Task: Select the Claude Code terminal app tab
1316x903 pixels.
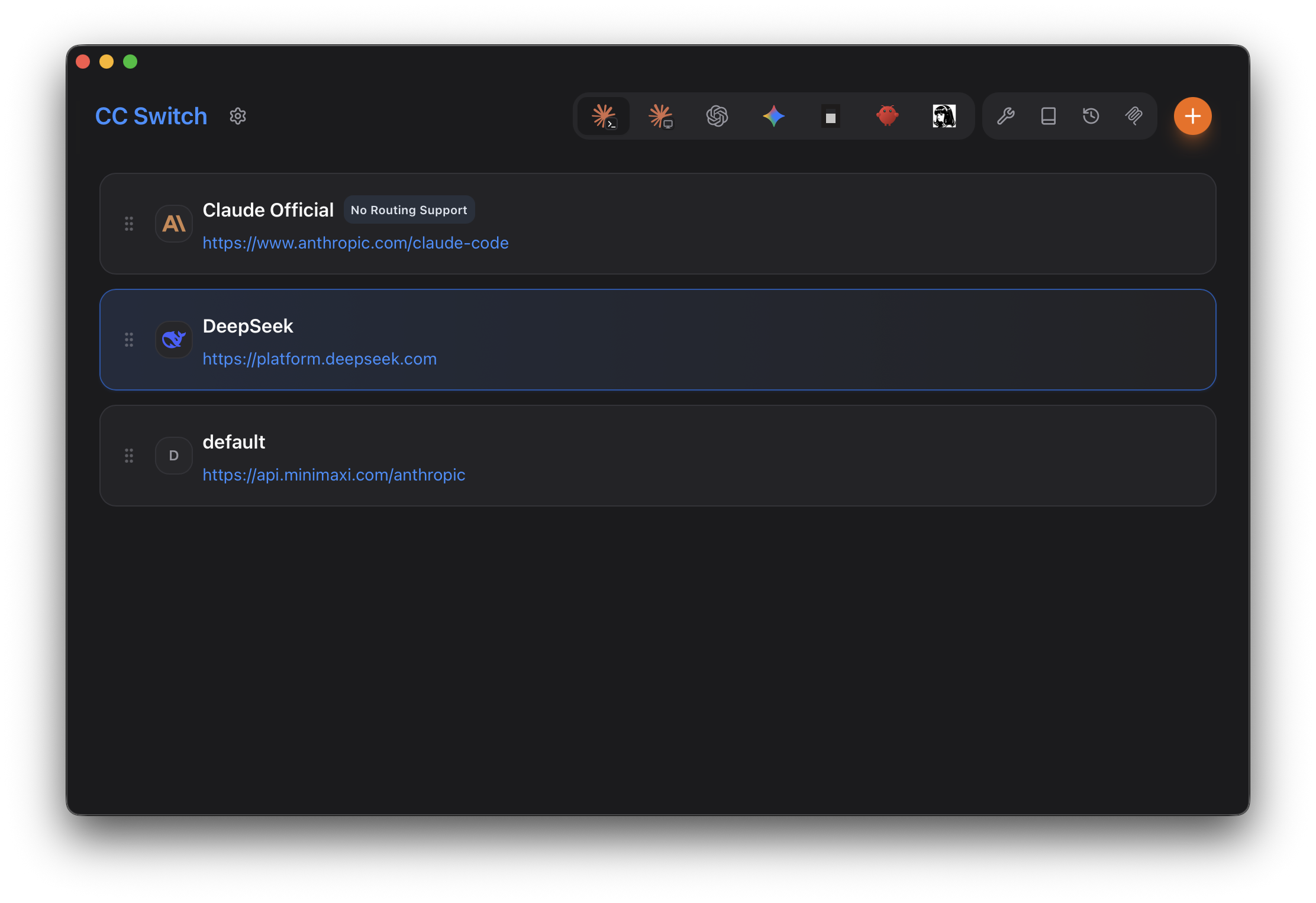Action: [x=604, y=116]
